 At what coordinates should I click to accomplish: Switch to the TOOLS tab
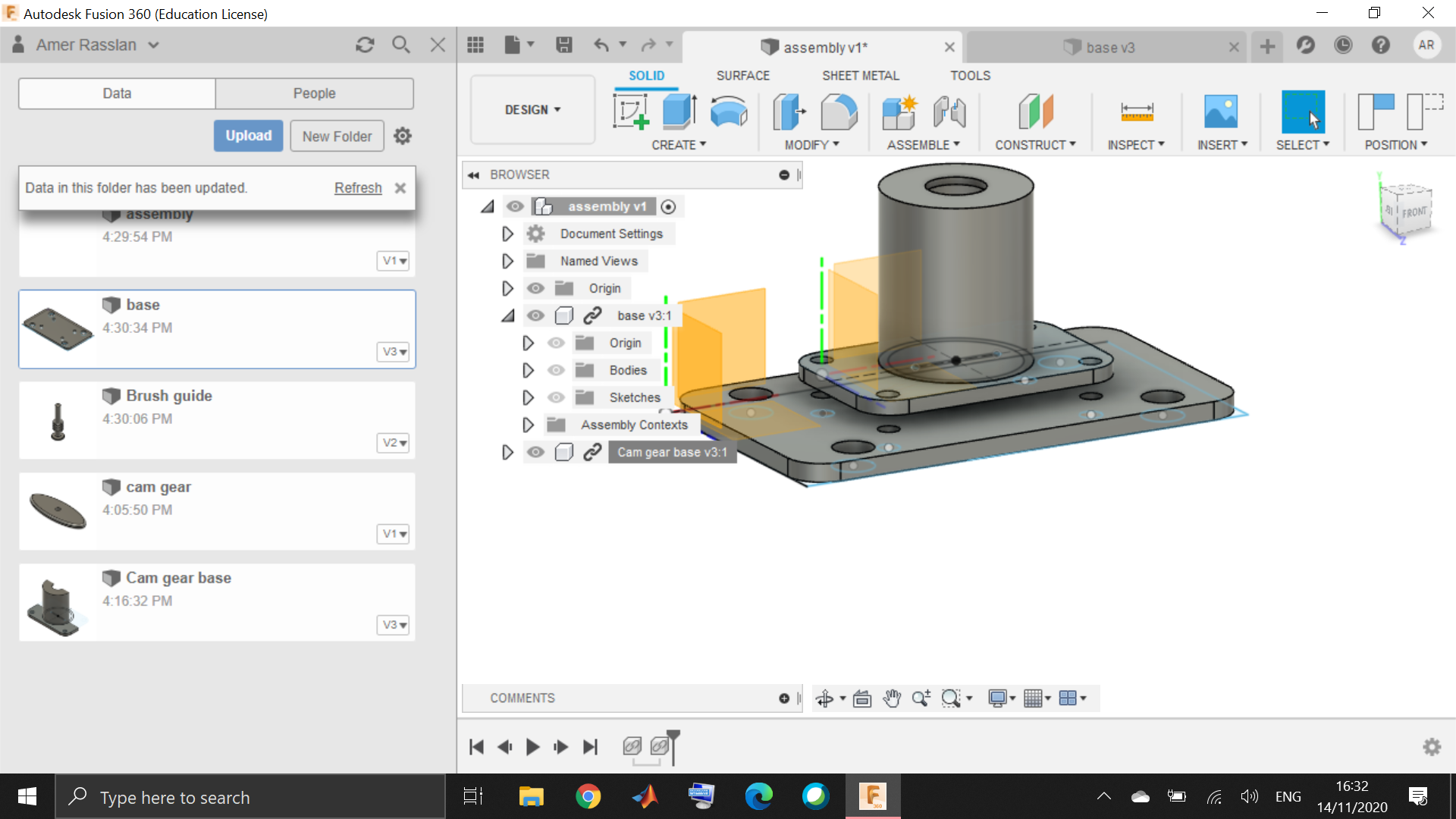point(970,75)
